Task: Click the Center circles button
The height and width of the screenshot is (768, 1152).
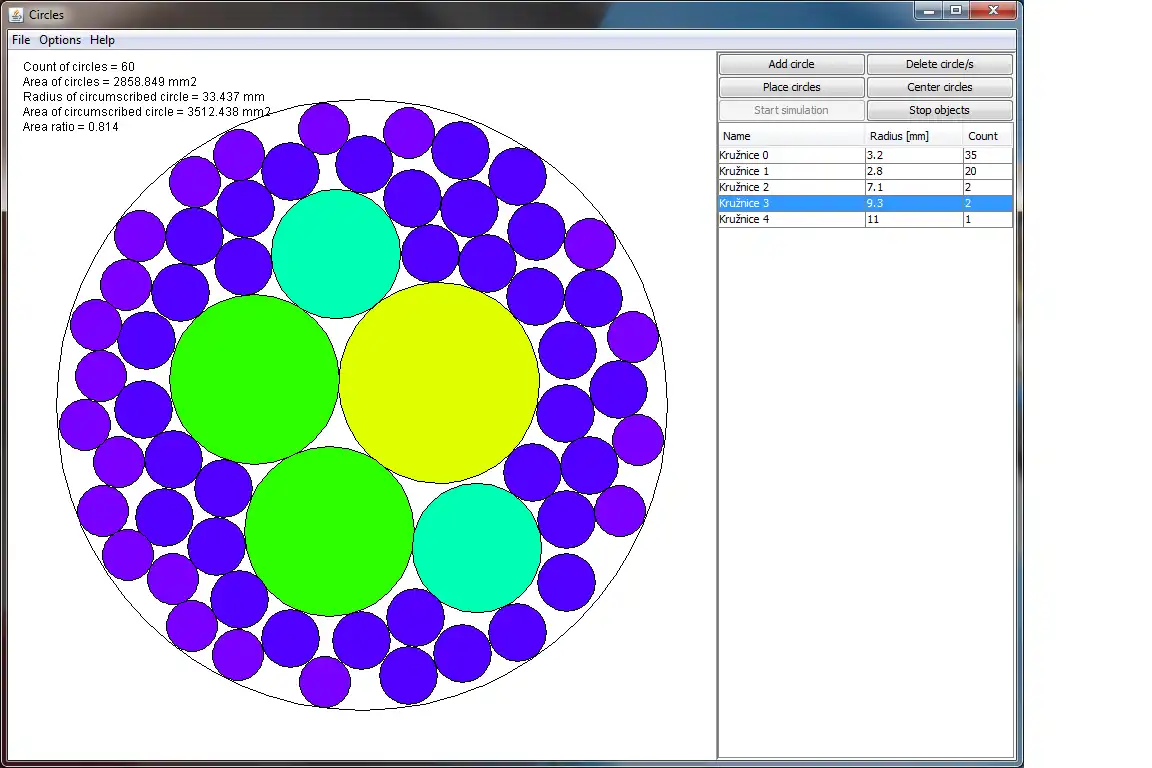Action: pyautogui.click(x=940, y=87)
